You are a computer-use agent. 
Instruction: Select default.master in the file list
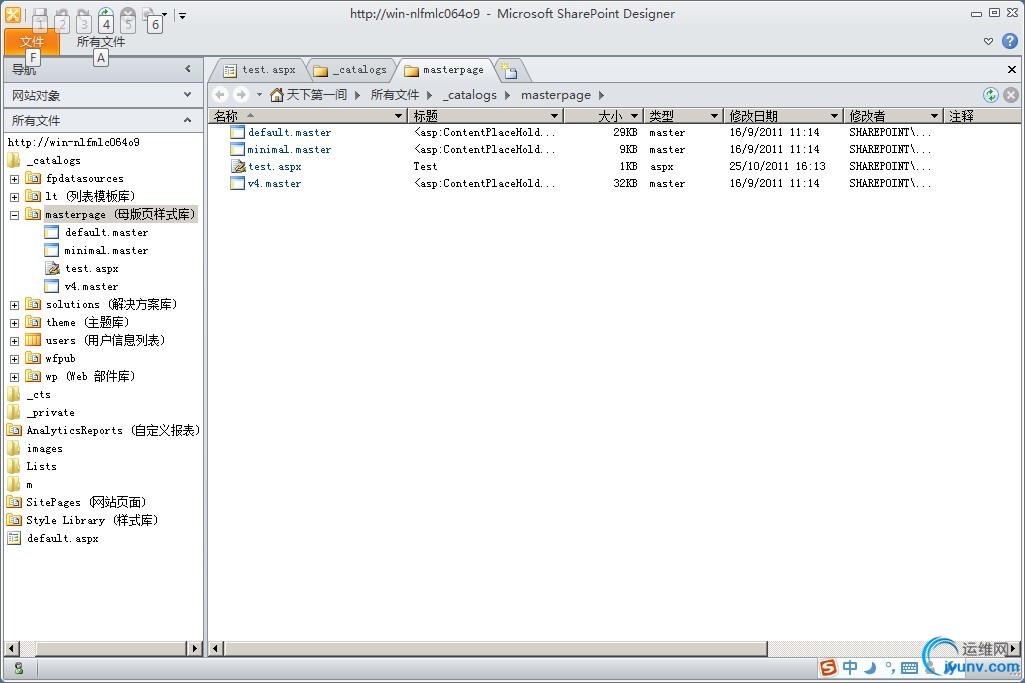click(290, 132)
